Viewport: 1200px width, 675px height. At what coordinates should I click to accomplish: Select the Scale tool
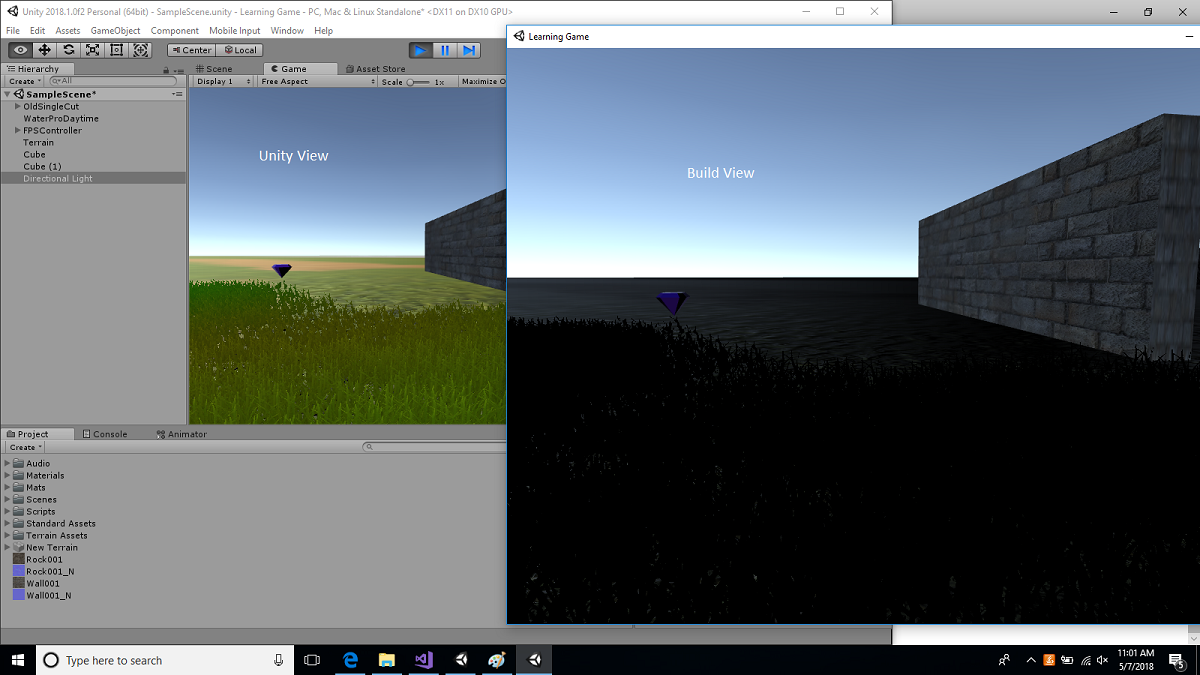click(x=92, y=49)
